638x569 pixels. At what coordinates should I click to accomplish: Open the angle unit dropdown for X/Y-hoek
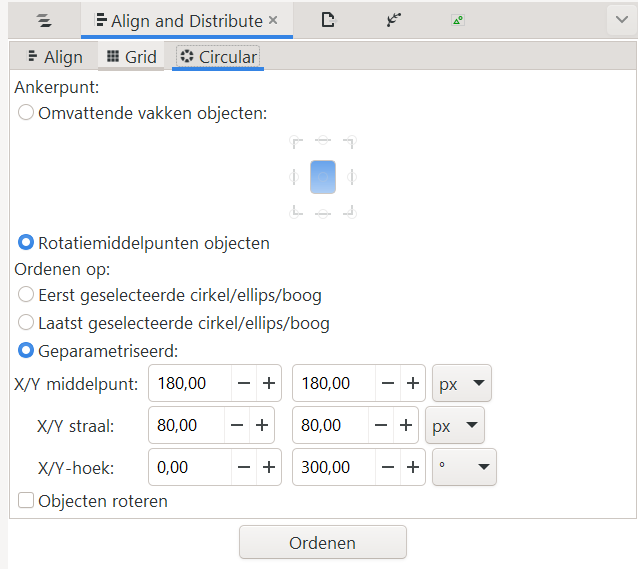coord(466,467)
